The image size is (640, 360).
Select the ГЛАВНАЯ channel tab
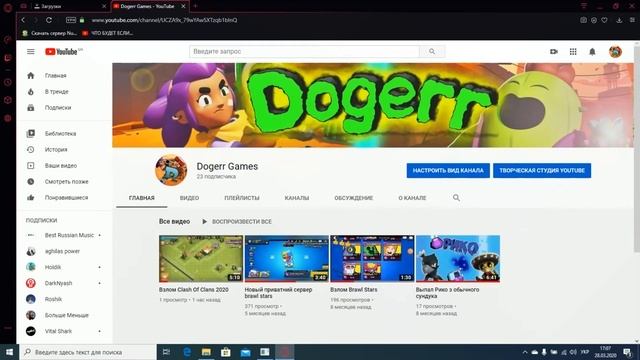142,198
